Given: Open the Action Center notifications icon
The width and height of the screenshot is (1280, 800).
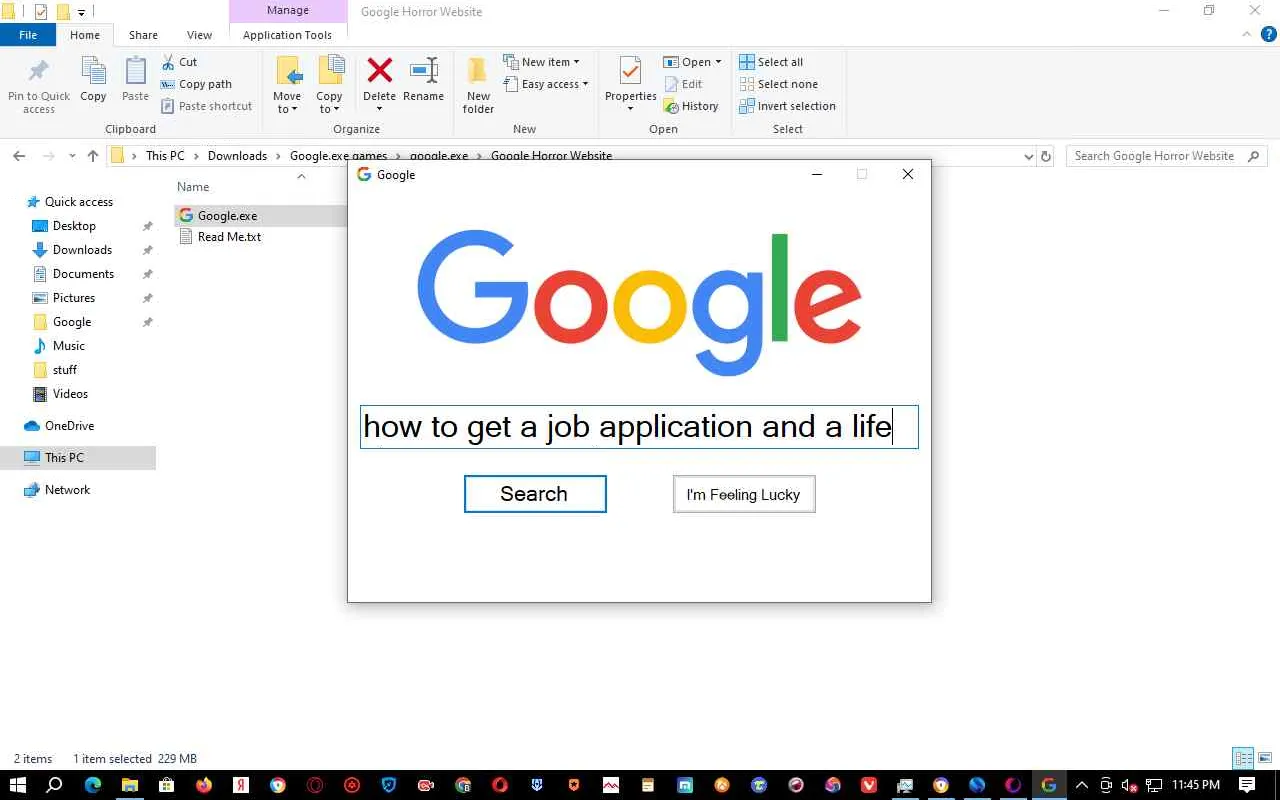Looking at the screenshot, I should point(1247,785).
